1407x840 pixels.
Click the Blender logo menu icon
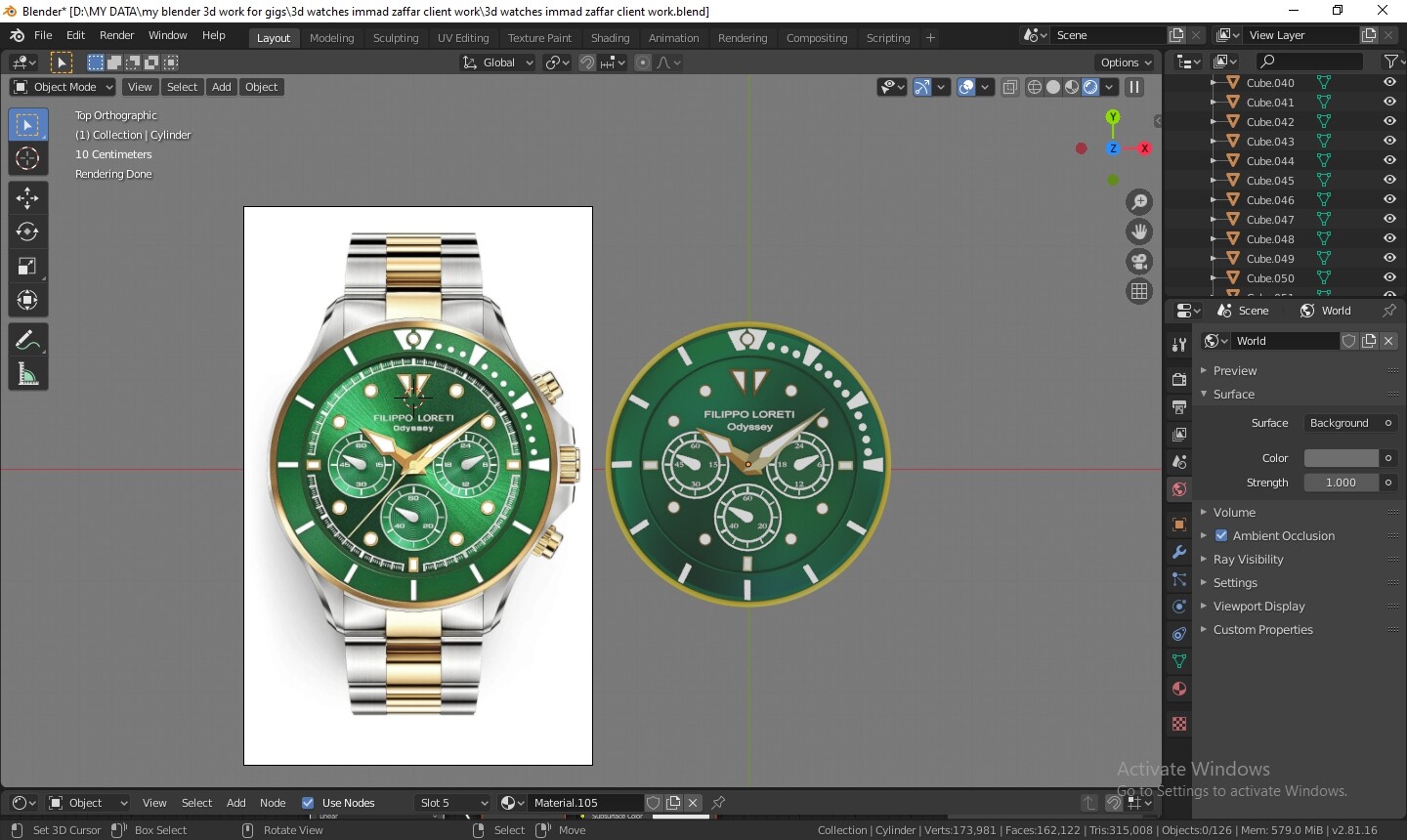(17, 35)
